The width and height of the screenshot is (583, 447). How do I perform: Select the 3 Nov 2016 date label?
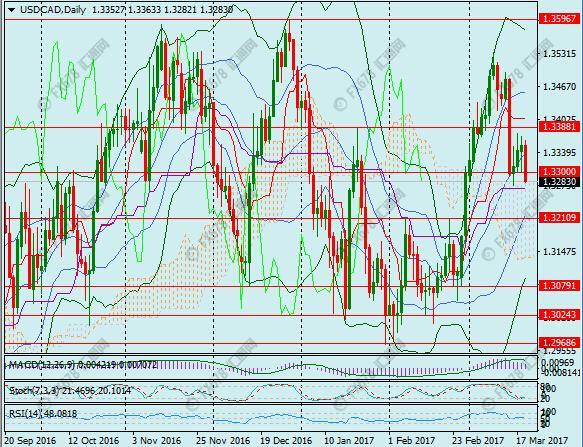(157, 441)
